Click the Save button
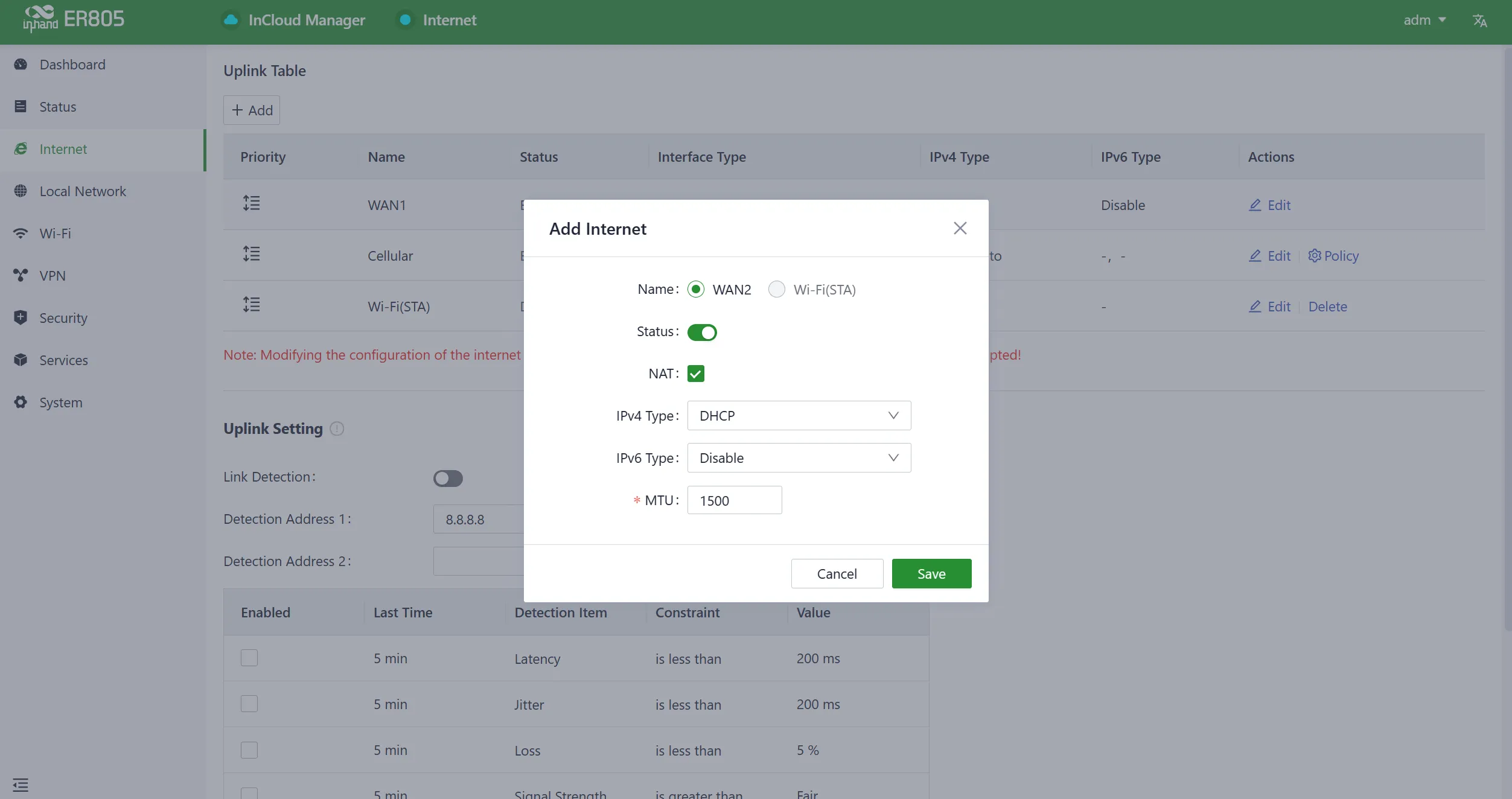 pyautogui.click(x=931, y=574)
